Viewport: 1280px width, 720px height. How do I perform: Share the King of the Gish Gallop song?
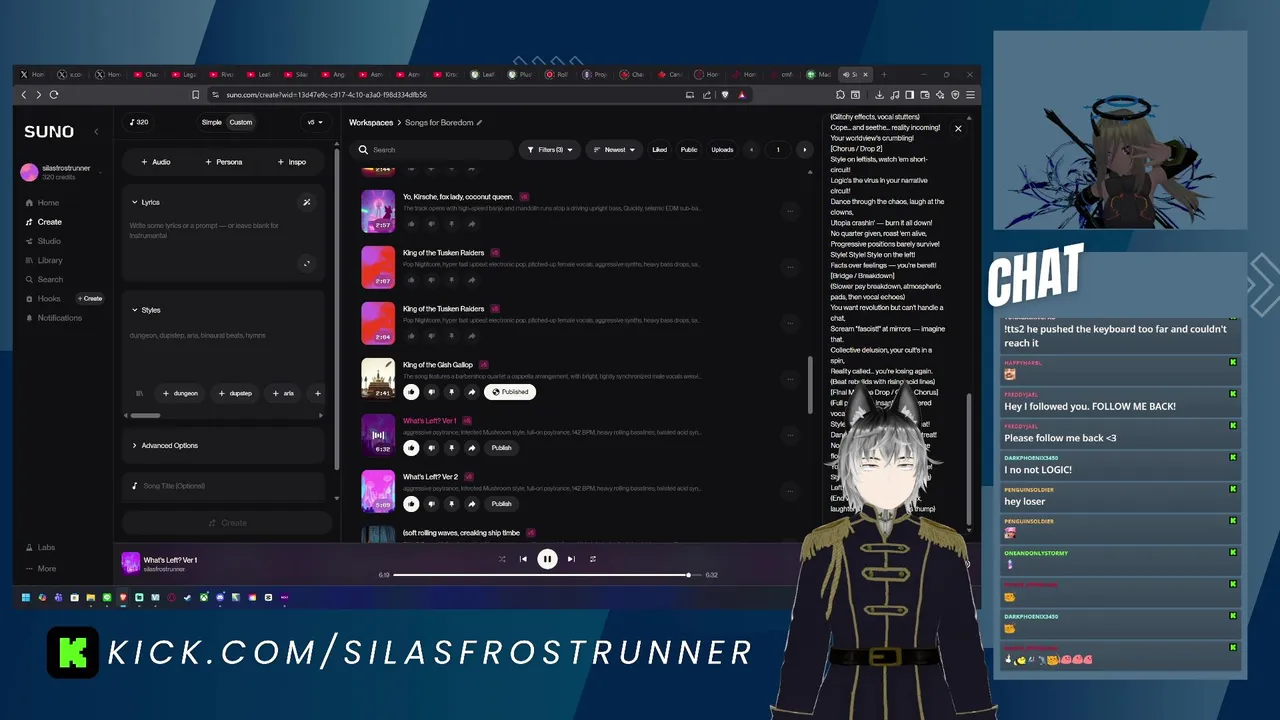(471, 392)
